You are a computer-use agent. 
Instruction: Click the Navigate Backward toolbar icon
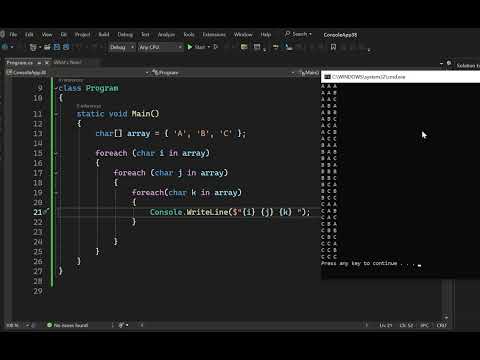pos(5,47)
